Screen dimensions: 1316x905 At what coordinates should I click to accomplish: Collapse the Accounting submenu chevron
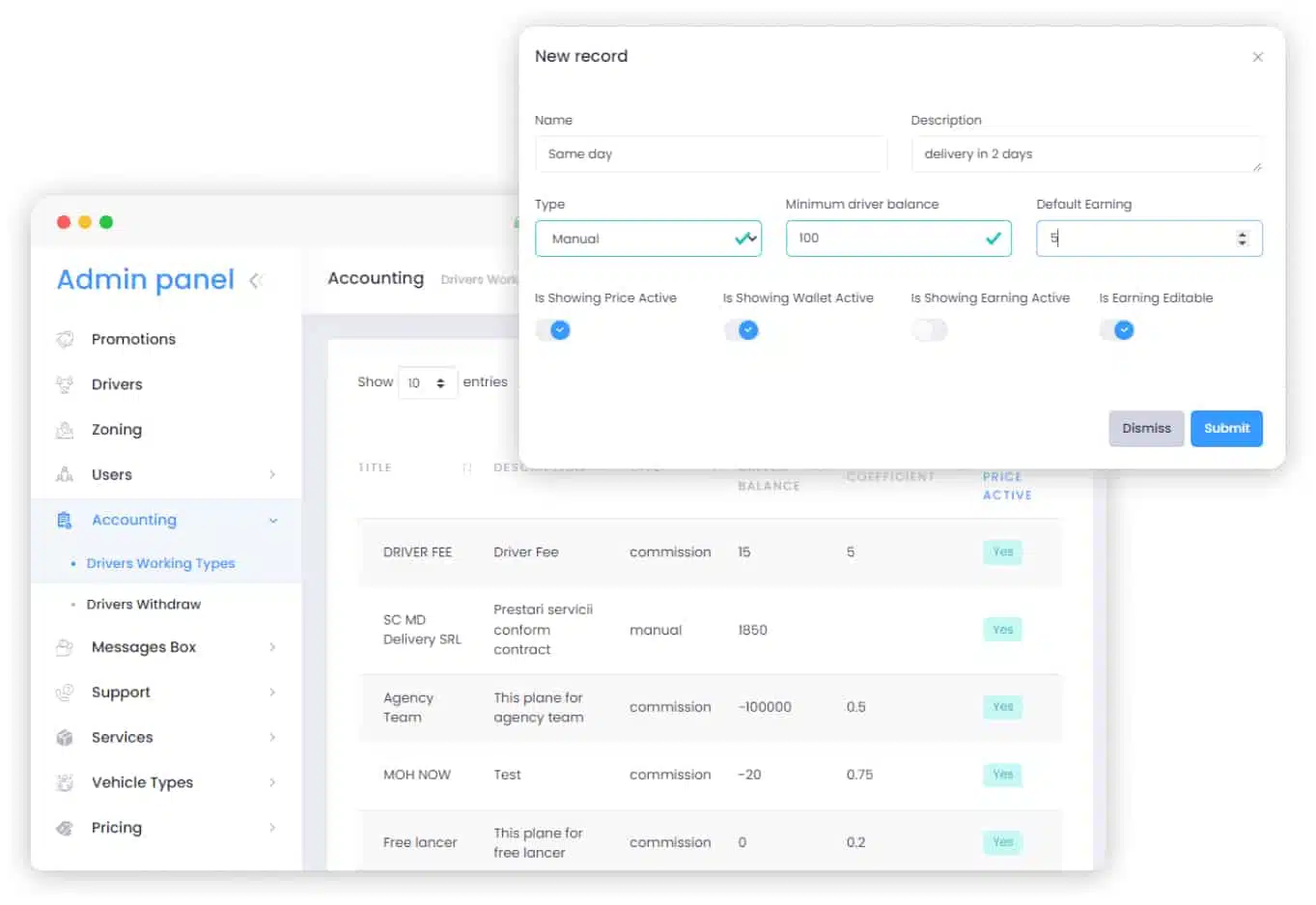point(273,521)
